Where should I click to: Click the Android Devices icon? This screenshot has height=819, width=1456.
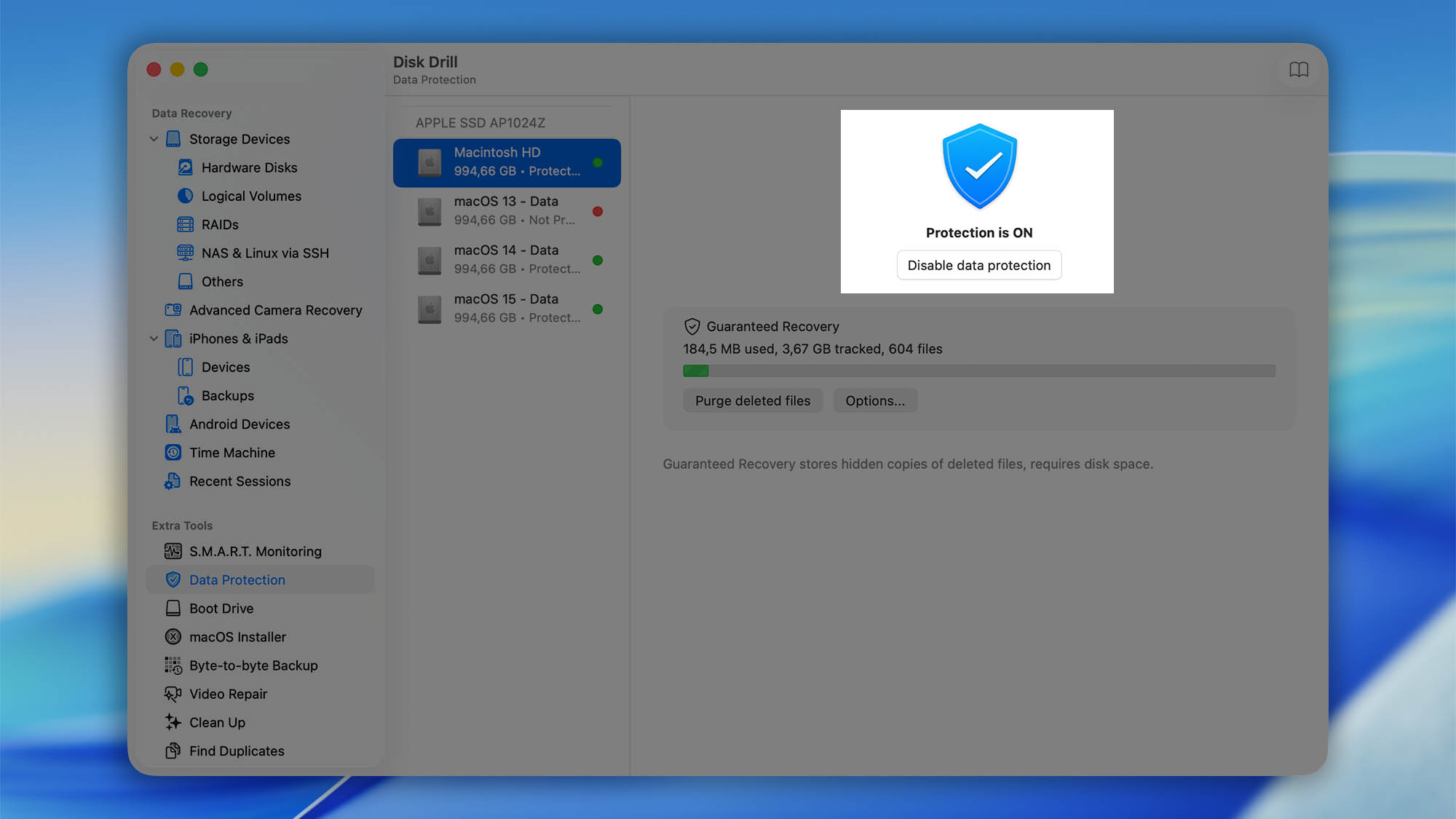[x=173, y=424]
